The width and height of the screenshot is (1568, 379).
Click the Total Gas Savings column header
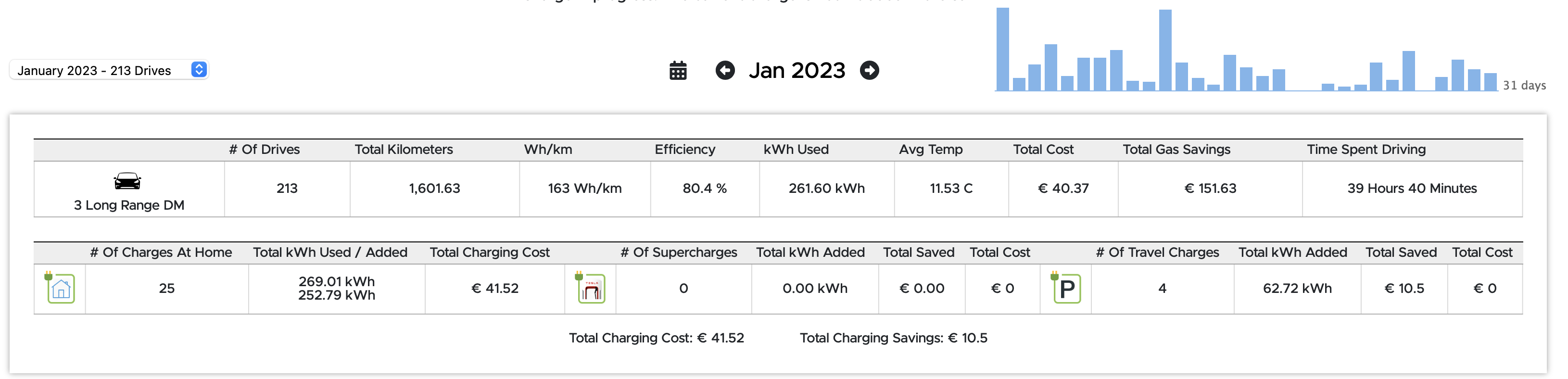(1176, 150)
